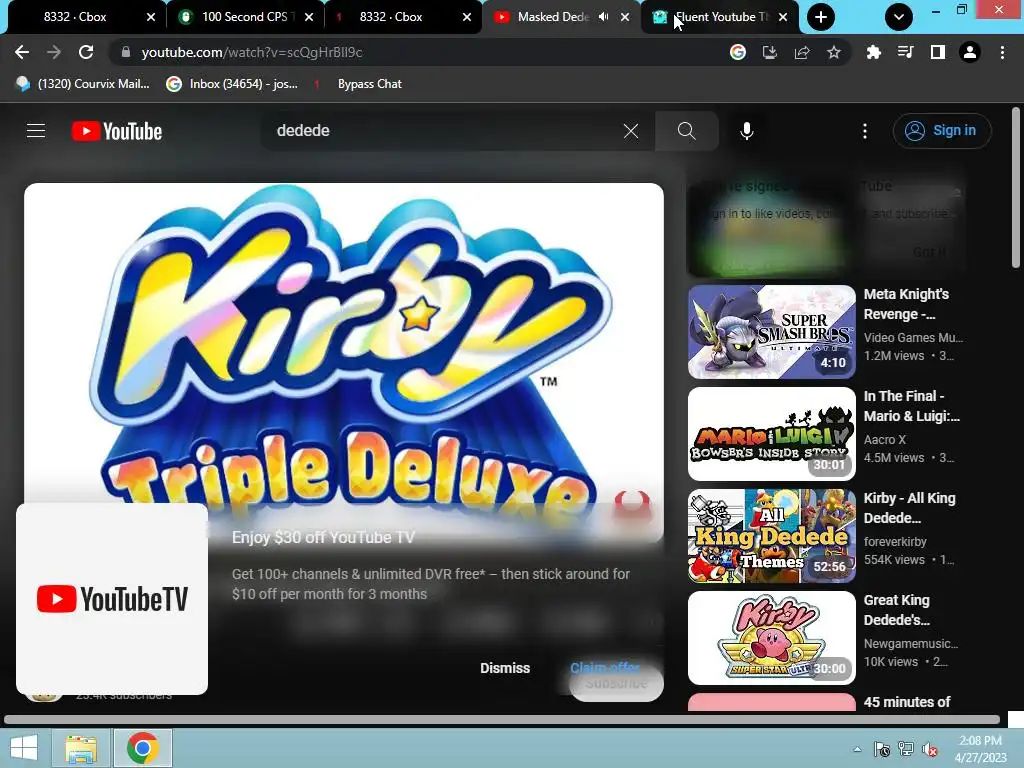This screenshot has width=1024, height=768.
Task: Open the Chrome three-dot menu
Action: [1002, 52]
